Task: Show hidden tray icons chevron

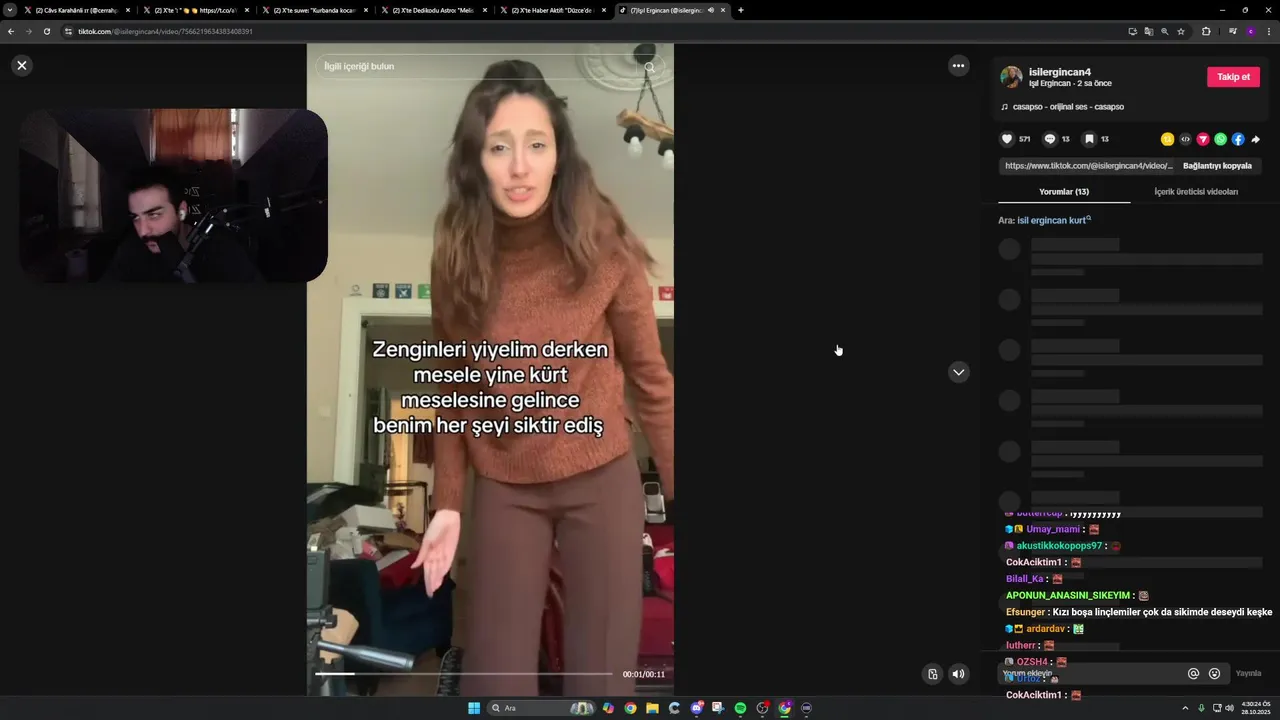Action: (x=1185, y=708)
